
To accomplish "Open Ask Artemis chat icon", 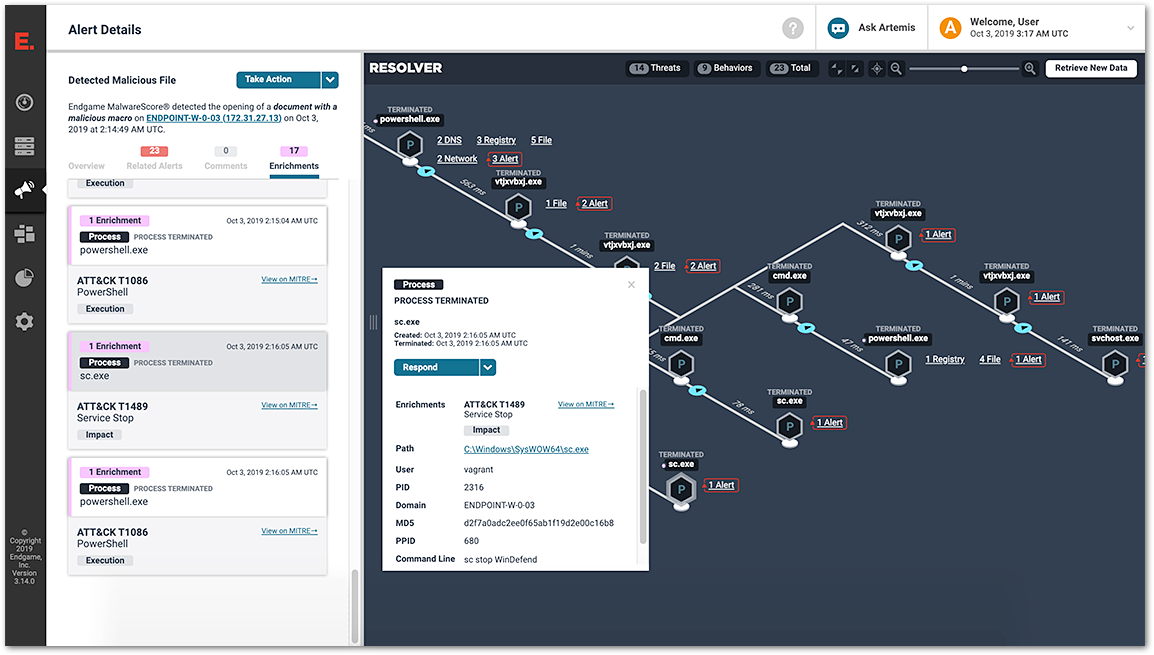I will [x=838, y=27].
